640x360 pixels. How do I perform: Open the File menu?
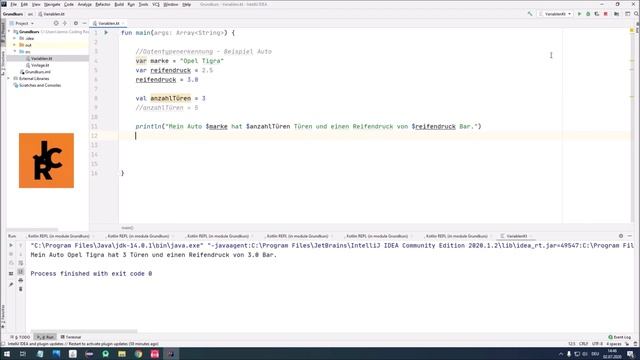pyautogui.click(x=13, y=4)
